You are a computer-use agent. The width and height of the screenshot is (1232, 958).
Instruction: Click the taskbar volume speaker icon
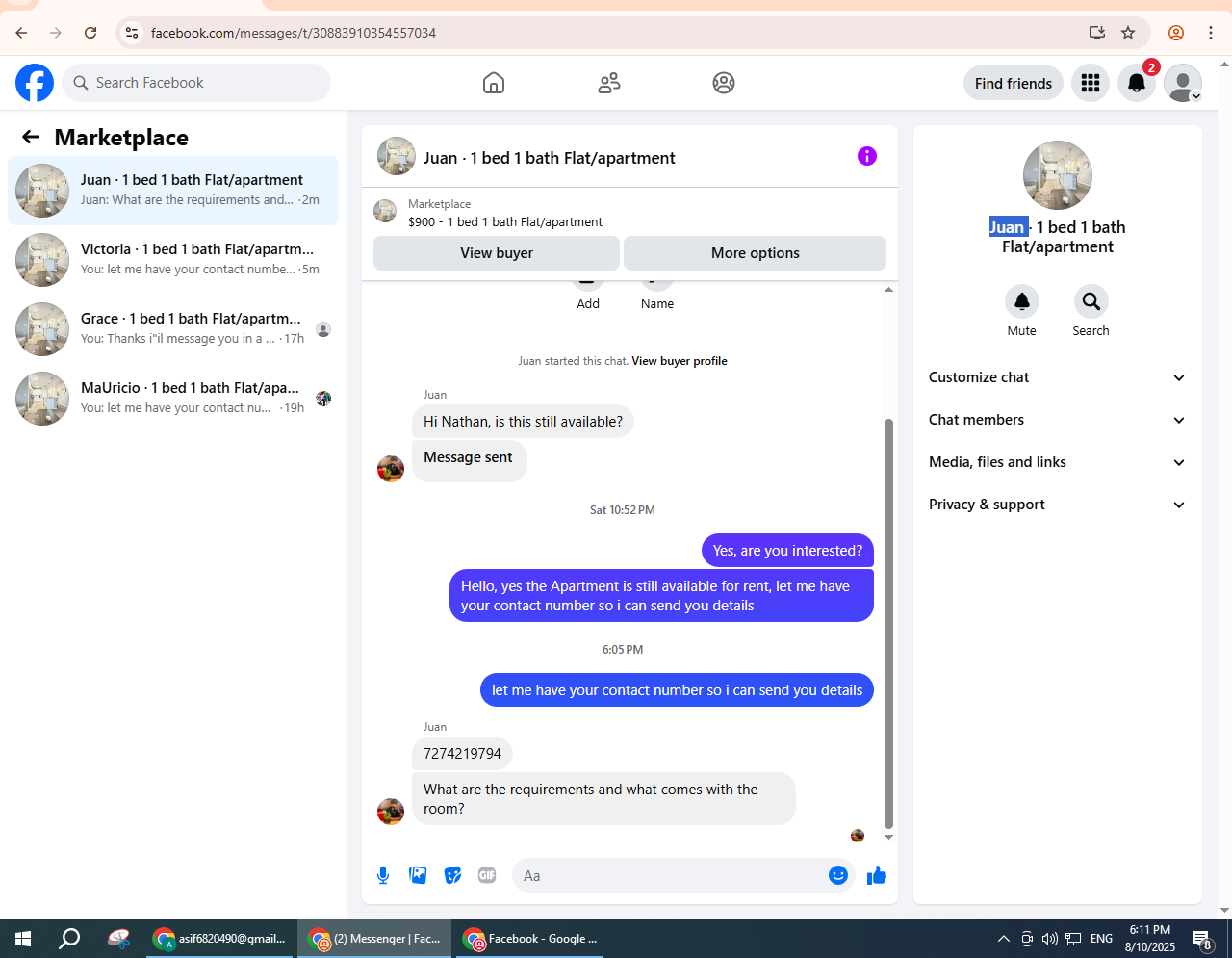pyautogui.click(x=1050, y=939)
